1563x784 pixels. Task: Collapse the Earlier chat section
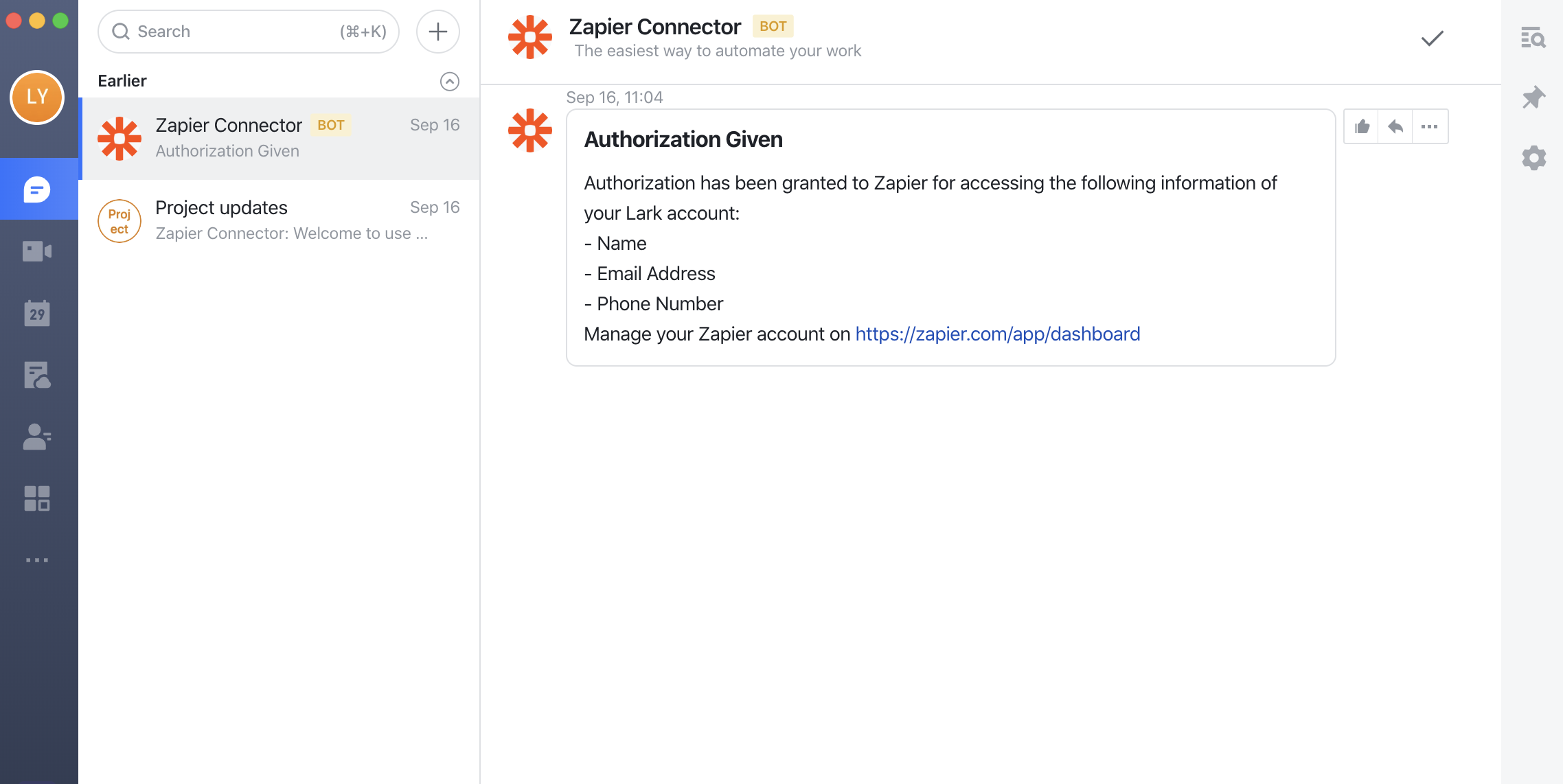pyautogui.click(x=449, y=81)
